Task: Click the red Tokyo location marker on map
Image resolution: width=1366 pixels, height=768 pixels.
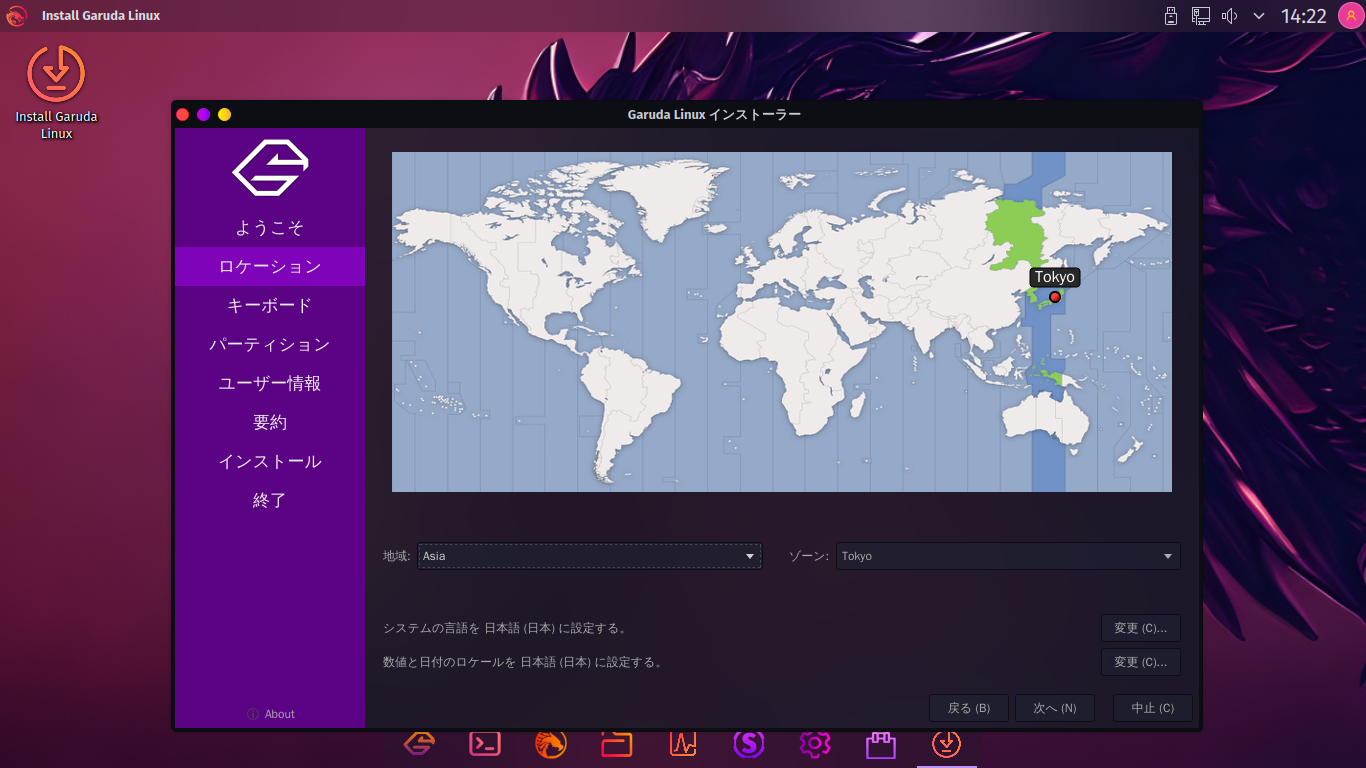Action: [1054, 297]
